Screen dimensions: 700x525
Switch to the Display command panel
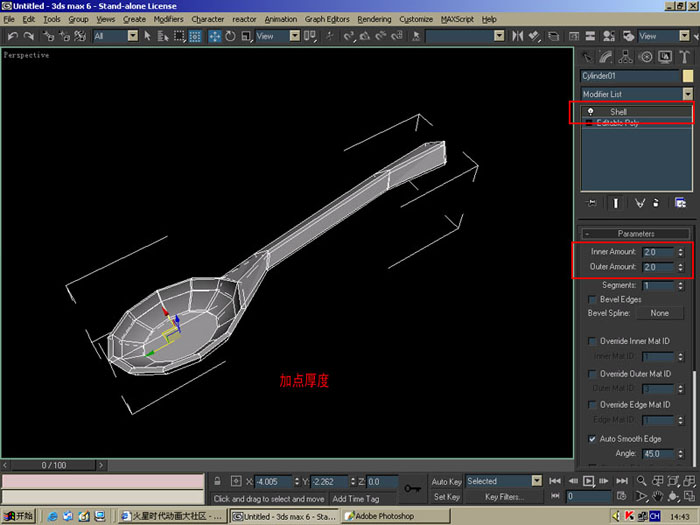tap(665, 57)
